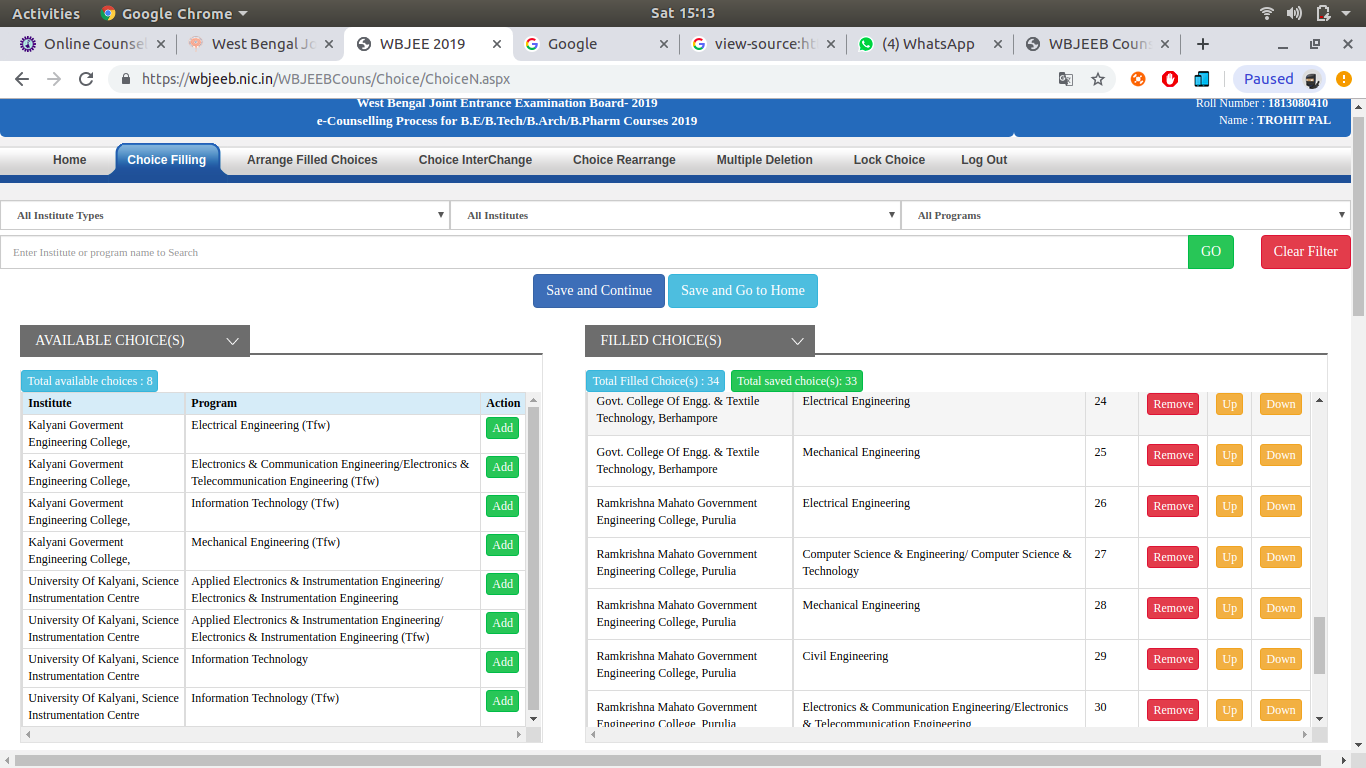Add Kalyani Electrical Engineering (Tfw) choice
1366x768 pixels.
(x=502, y=428)
